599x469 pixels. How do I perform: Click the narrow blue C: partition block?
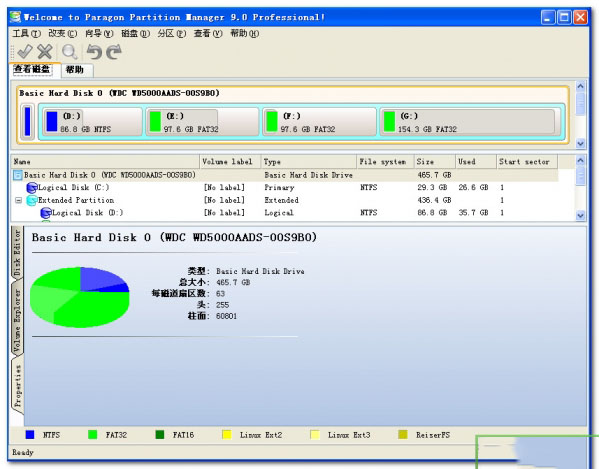(28, 121)
